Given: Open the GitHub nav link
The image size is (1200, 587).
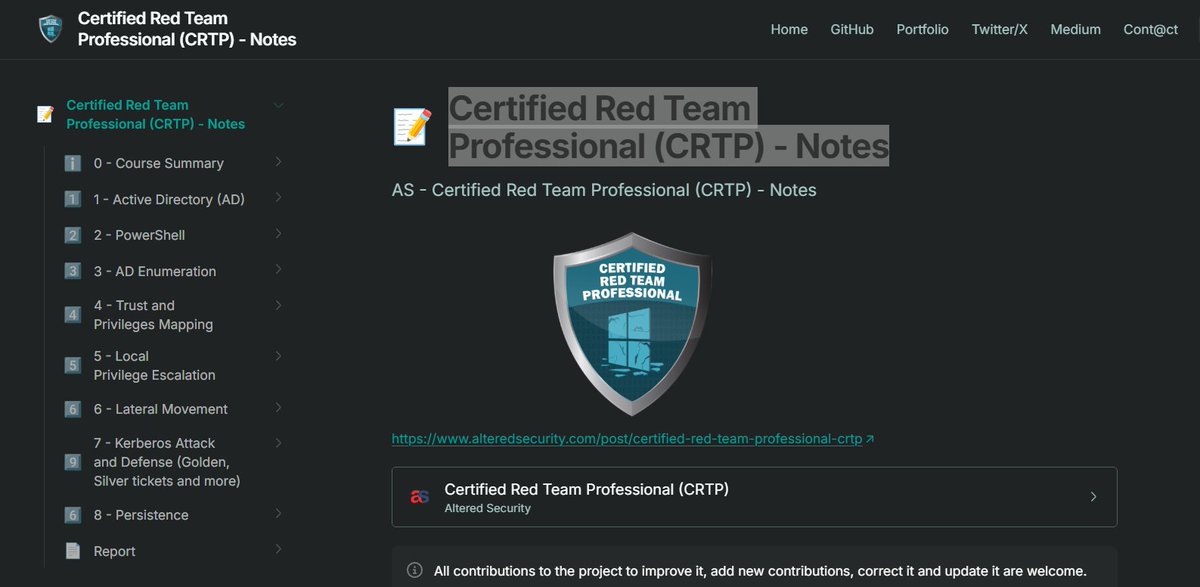Looking at the screenshot, I should pos(852,29).
